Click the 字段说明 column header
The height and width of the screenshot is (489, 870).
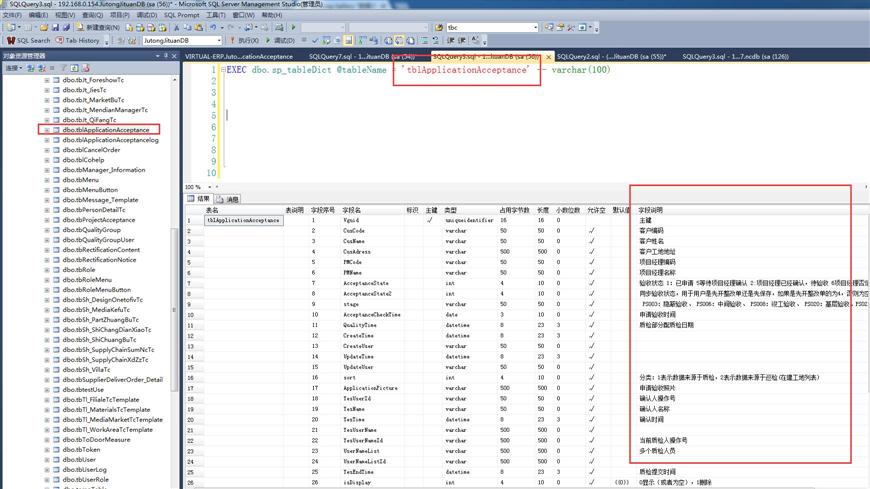(x=650, y=210)
